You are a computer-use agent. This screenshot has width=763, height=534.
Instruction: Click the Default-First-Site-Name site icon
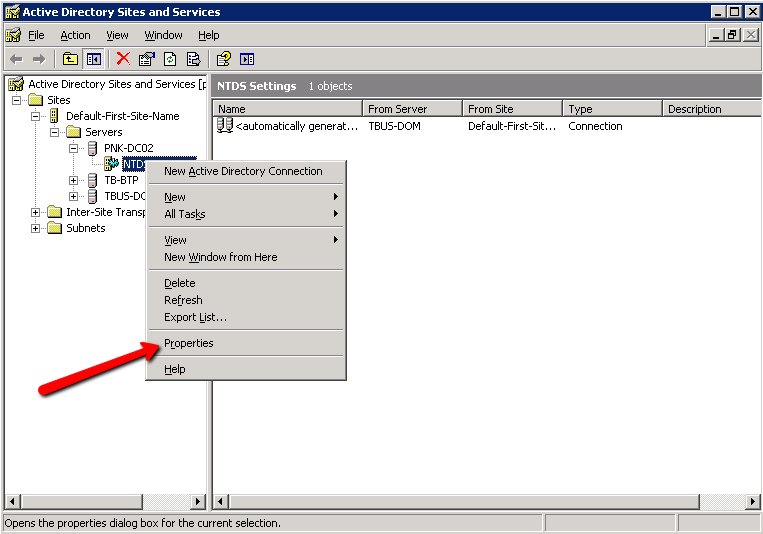[54, 116]
